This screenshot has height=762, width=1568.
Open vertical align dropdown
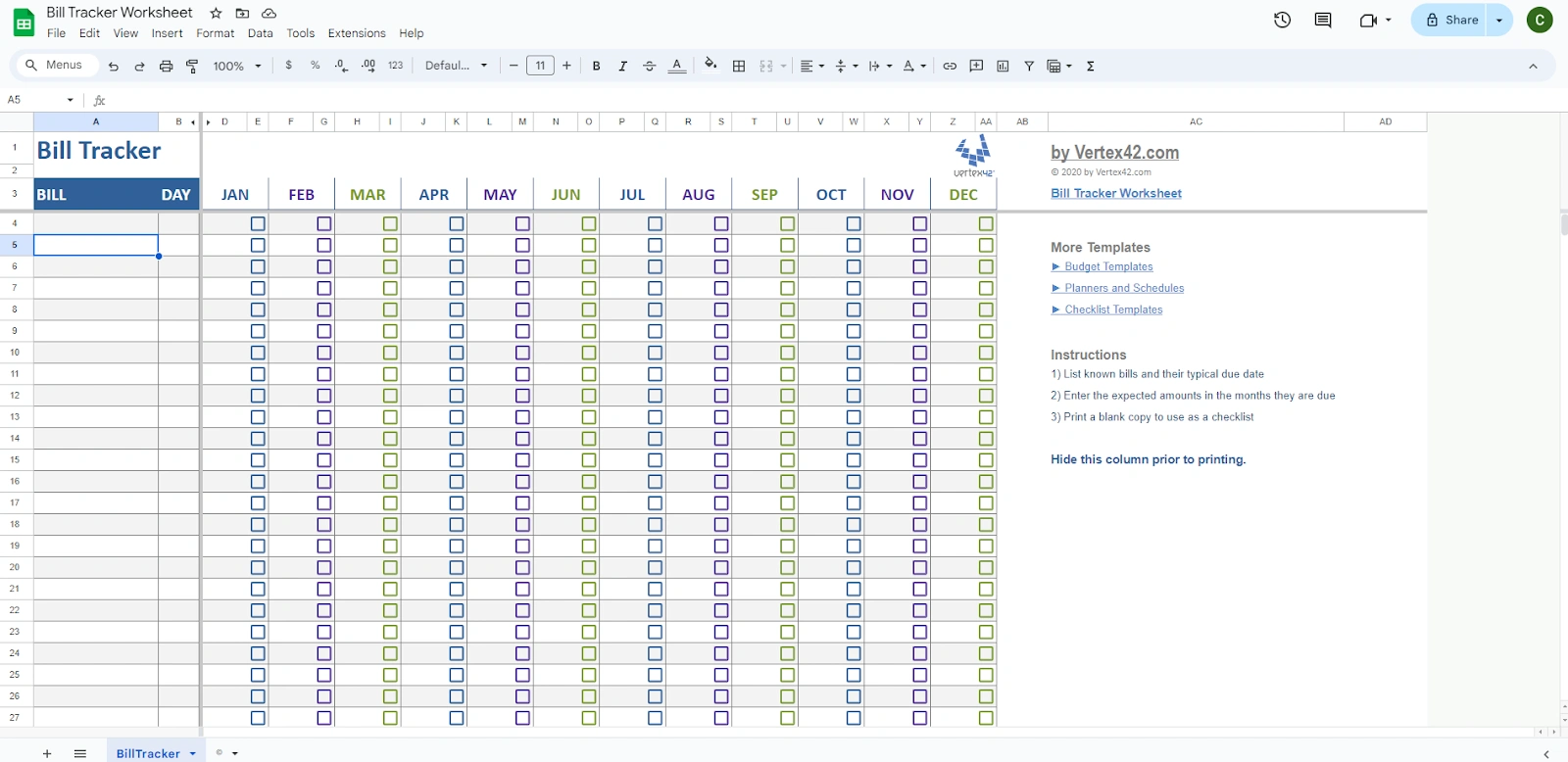tap(846, 66)
